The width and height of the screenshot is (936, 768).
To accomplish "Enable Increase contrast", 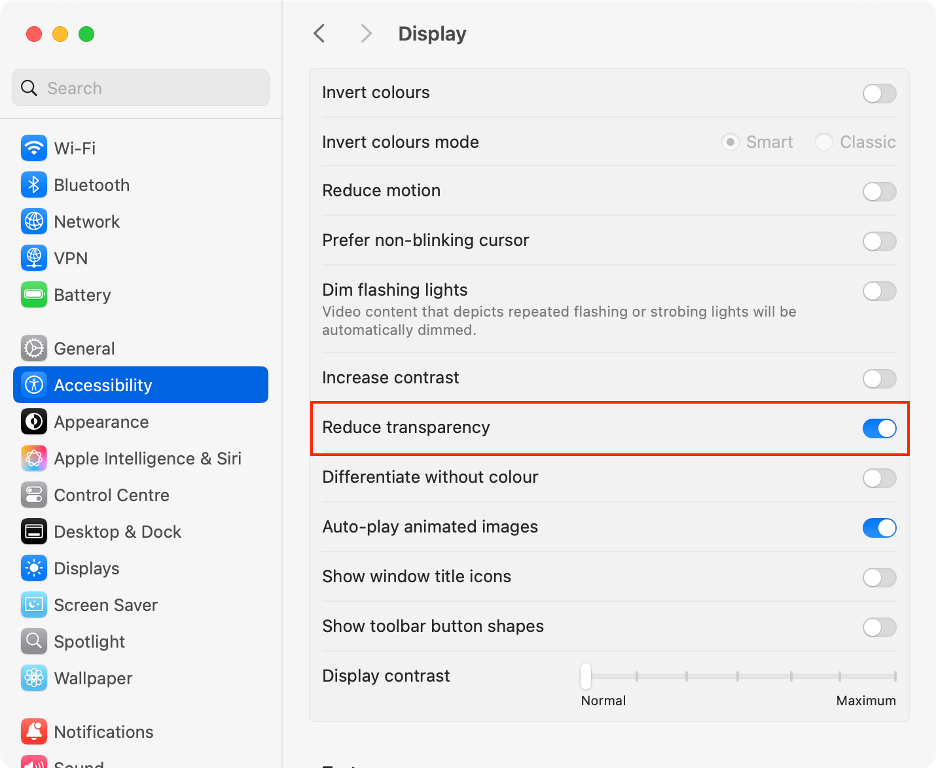I will coord(878,378).
